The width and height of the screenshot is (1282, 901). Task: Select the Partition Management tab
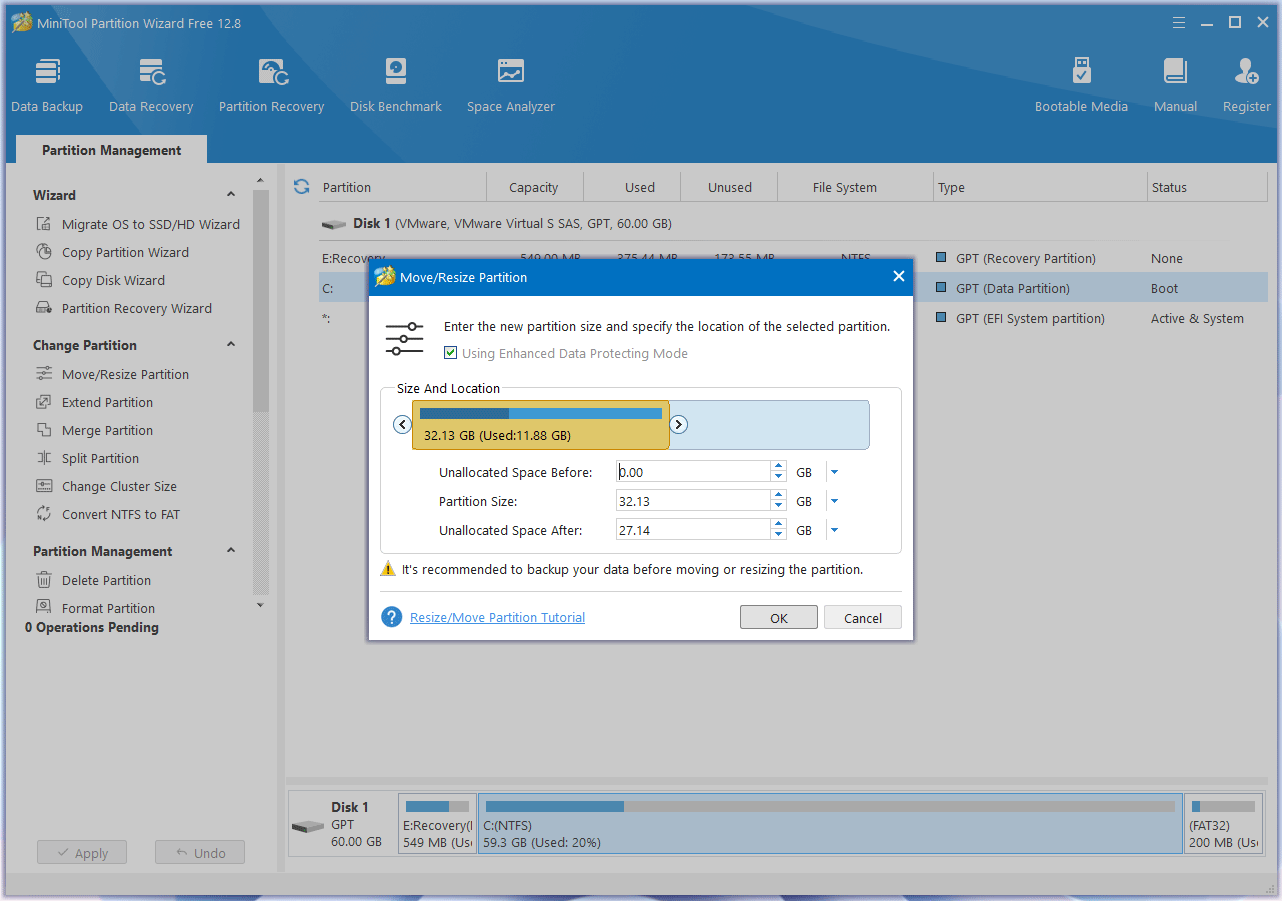tap(112, 150)
